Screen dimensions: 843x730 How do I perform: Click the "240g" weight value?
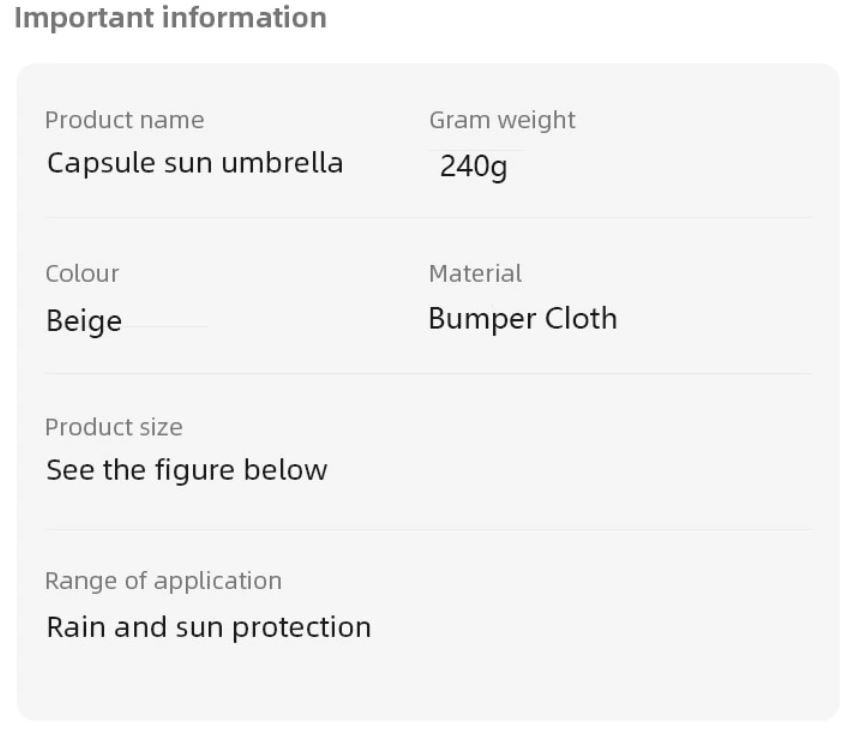(x=473, y=166)
